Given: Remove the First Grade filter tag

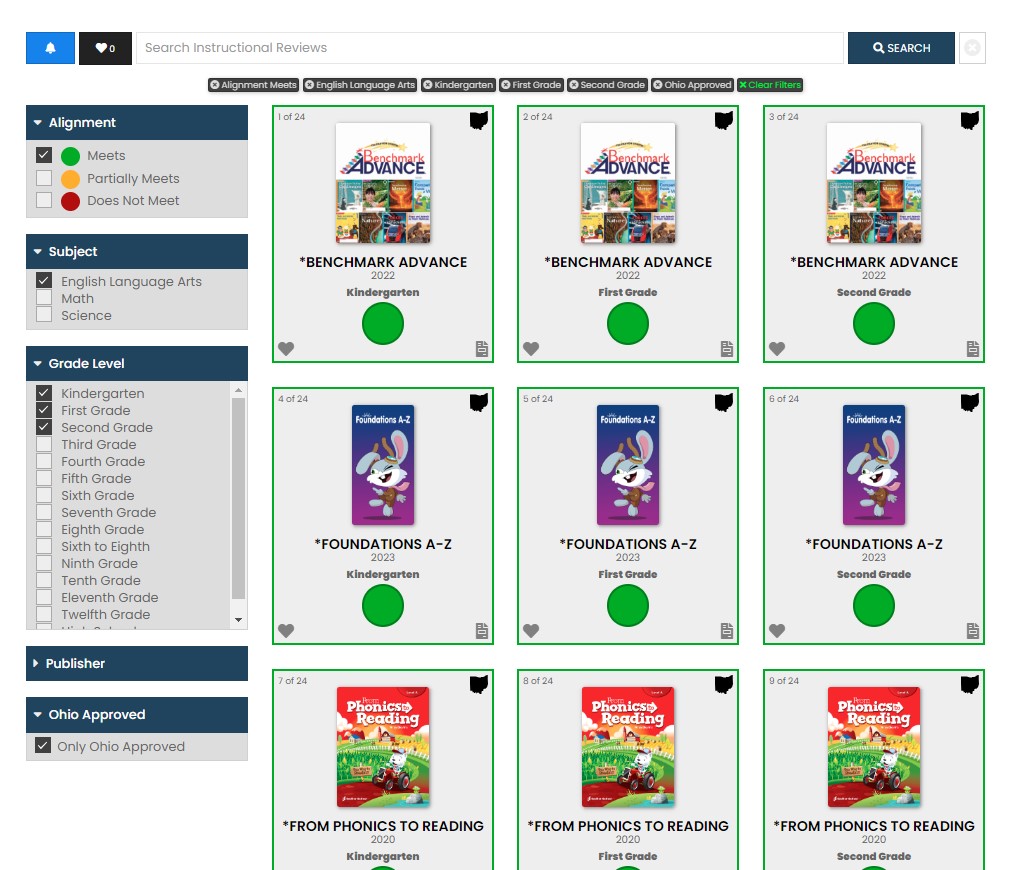Looking at the screenshot, I should [506, 85].
